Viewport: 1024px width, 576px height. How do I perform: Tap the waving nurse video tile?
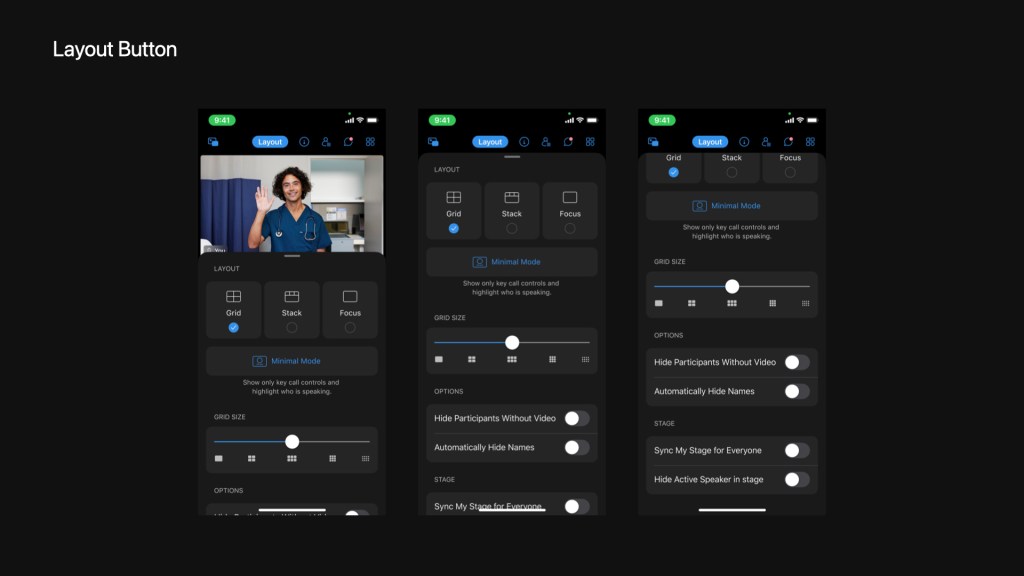(x=292, y=203)
